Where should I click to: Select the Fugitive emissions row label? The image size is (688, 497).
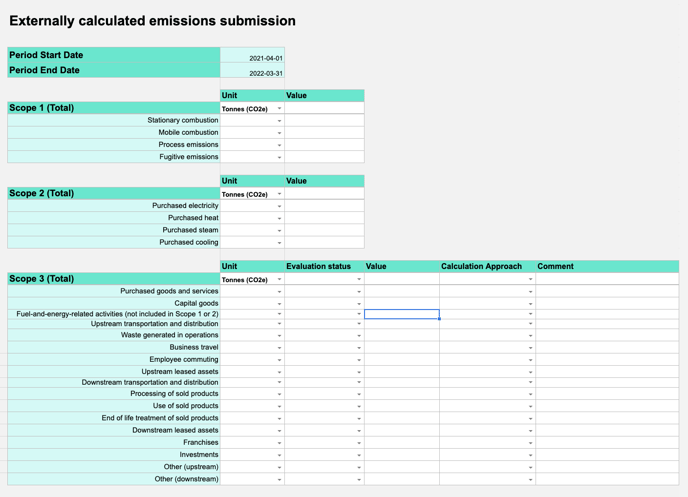tap(114, 157)
